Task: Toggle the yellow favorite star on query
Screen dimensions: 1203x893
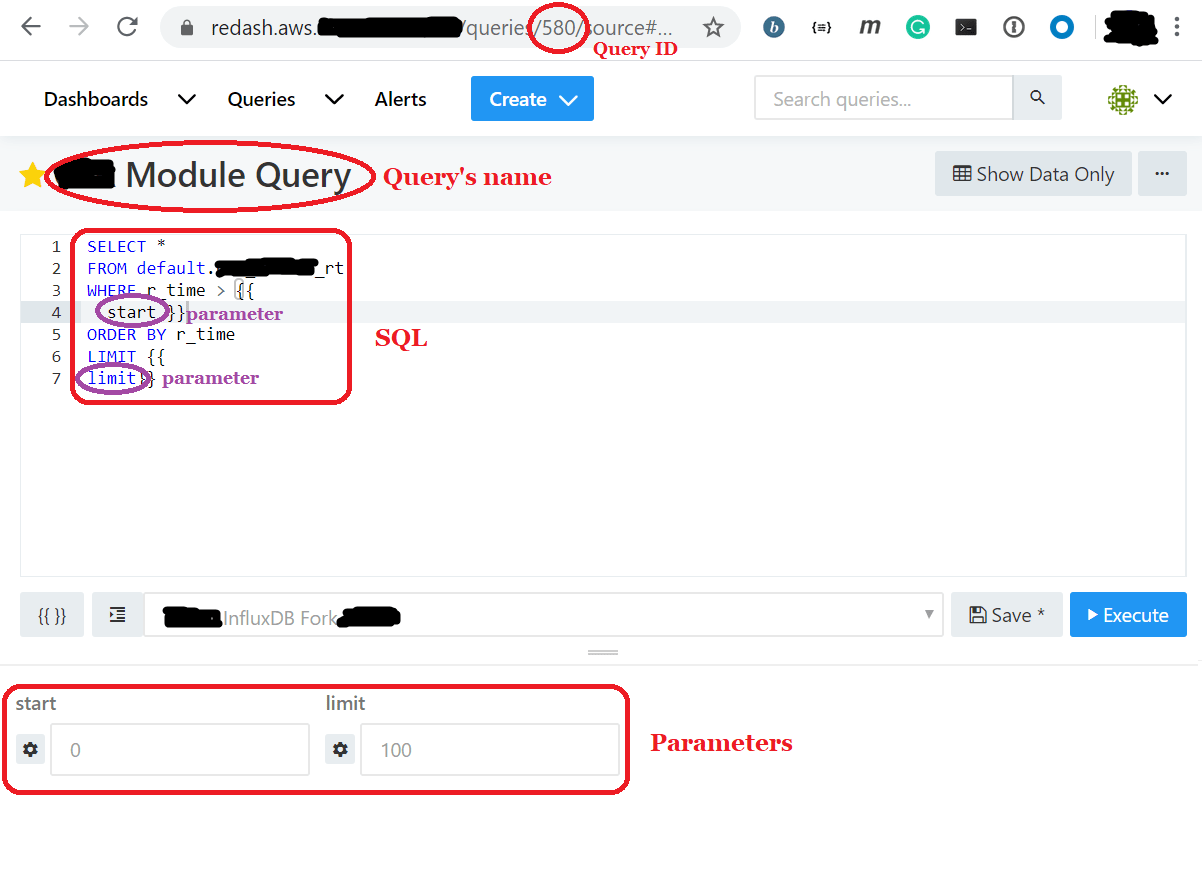Action: 32,176
